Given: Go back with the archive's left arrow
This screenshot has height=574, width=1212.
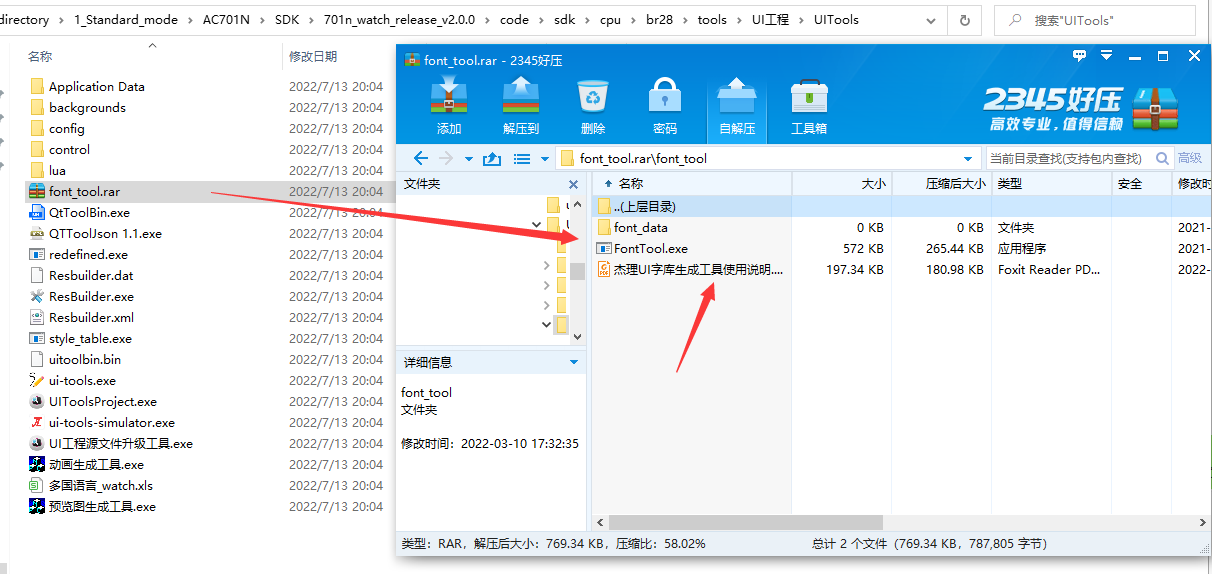Looking at the screenshot, I should (x=421, y=158).
